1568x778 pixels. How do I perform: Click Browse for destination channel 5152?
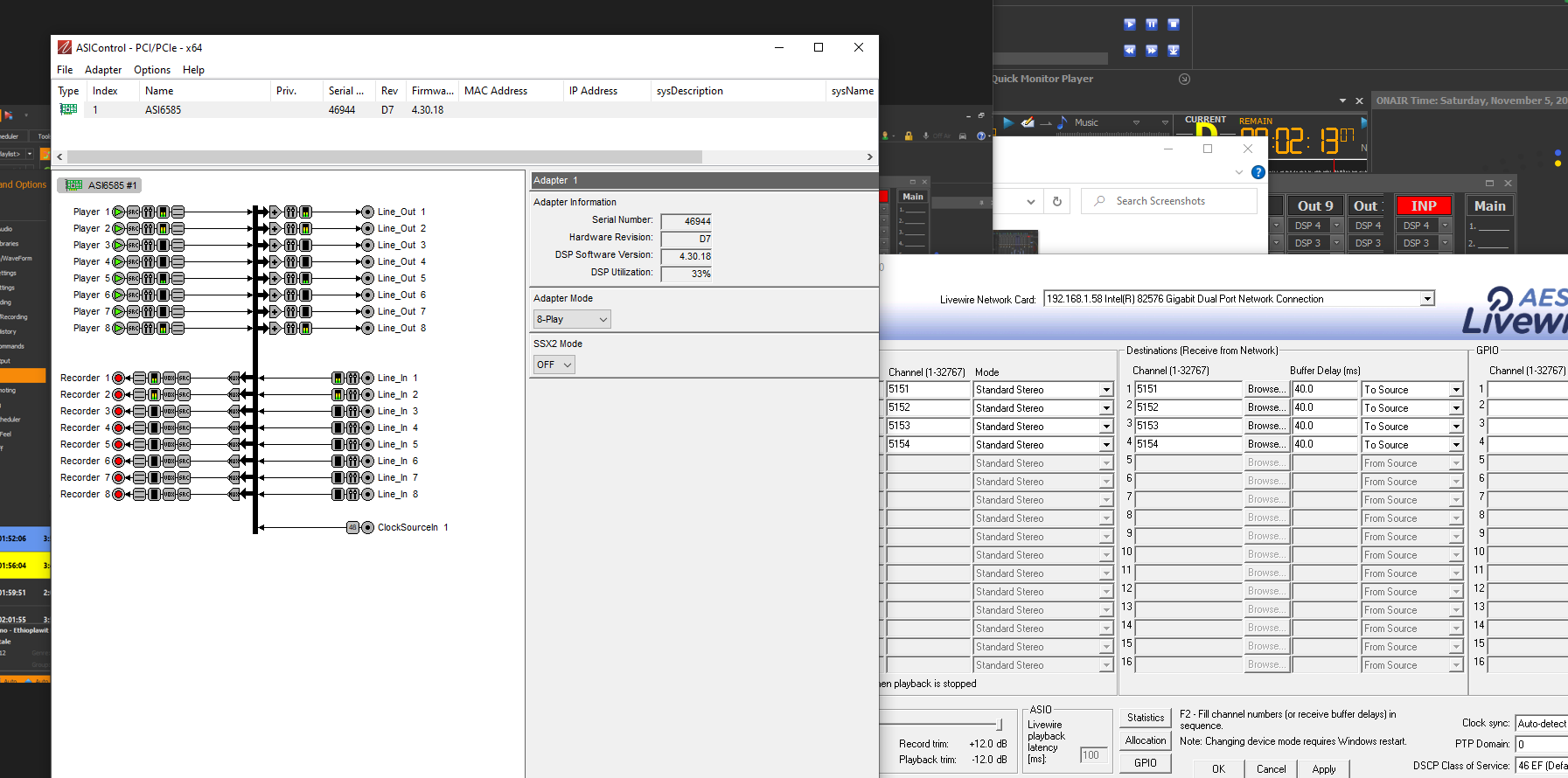click(1266, 407)
